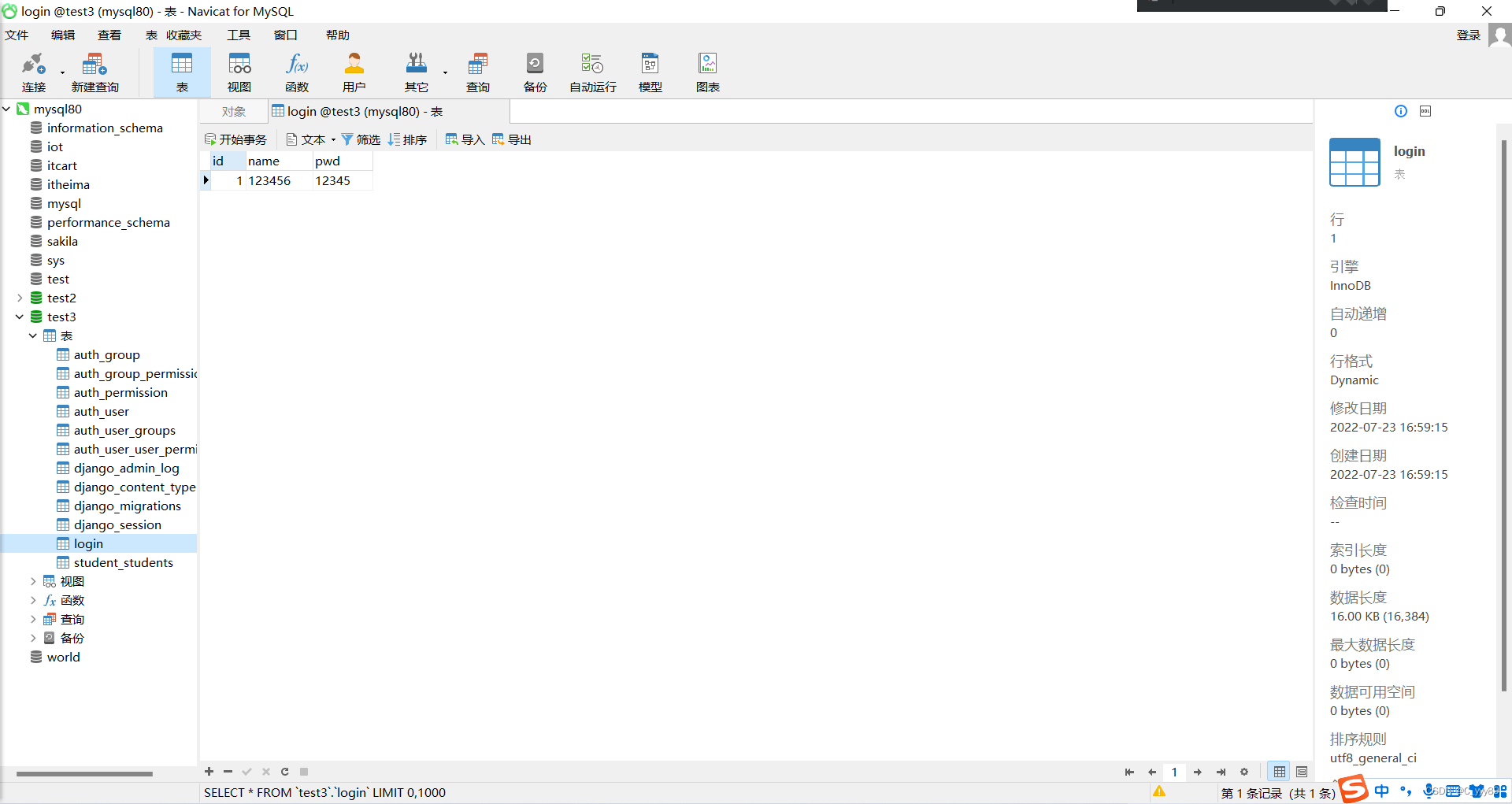Open the 自动运行 (Automation) toolbar icon
Viewport: 1512px width, 804px height.
tap(591, 71)
